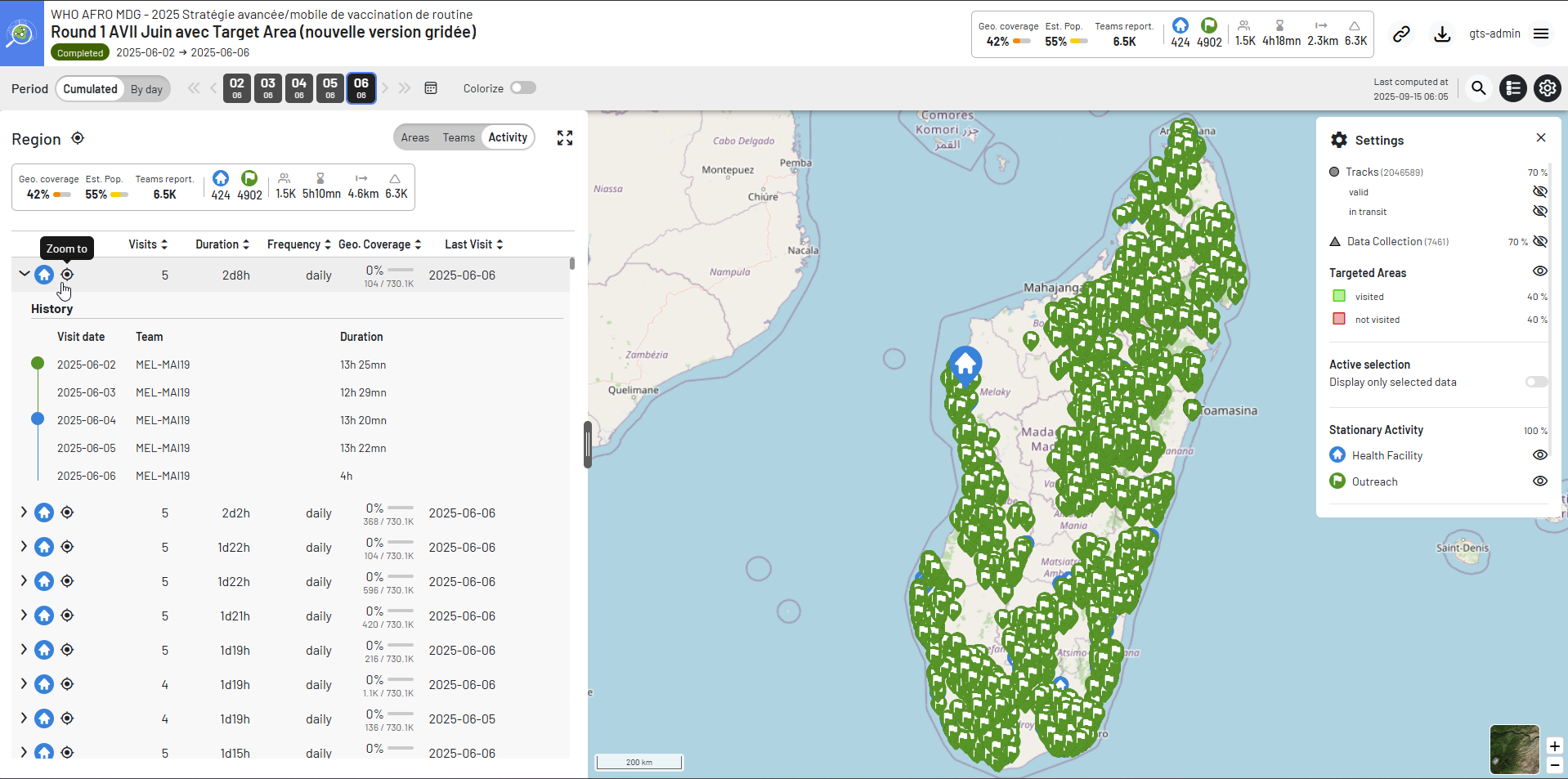
Task: Toggle the Colorize switch
Action: (x=523, y=88)
